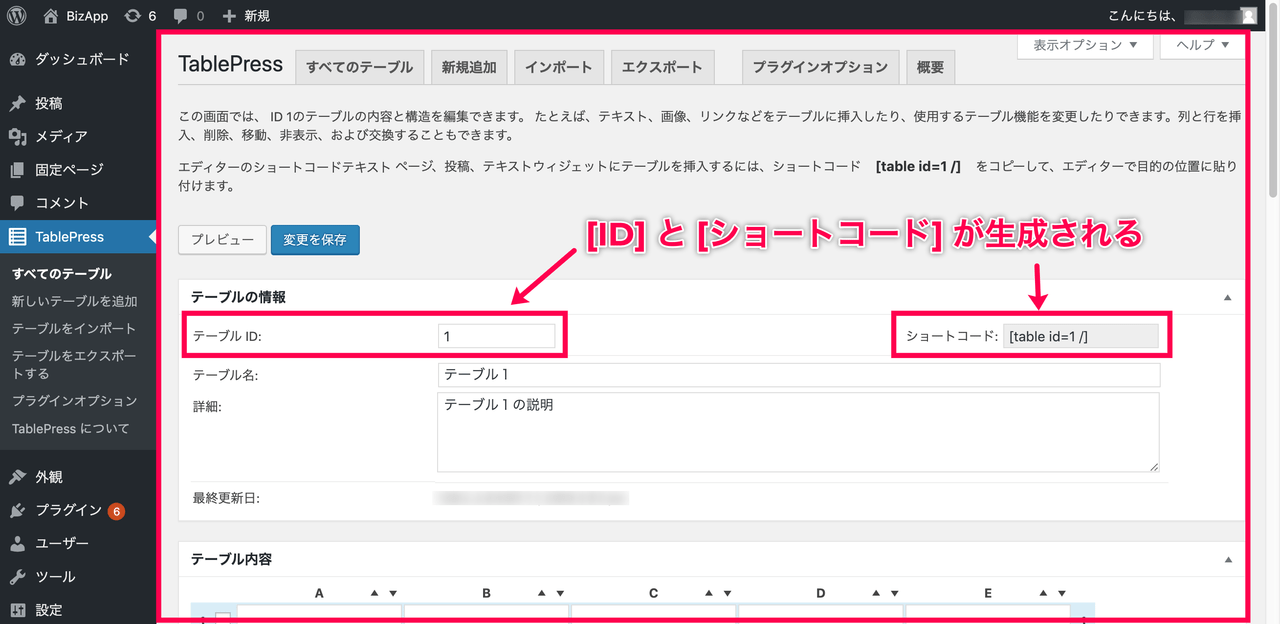
Task: Click the テーブル名 input field
Action: [x=798, y=375]
